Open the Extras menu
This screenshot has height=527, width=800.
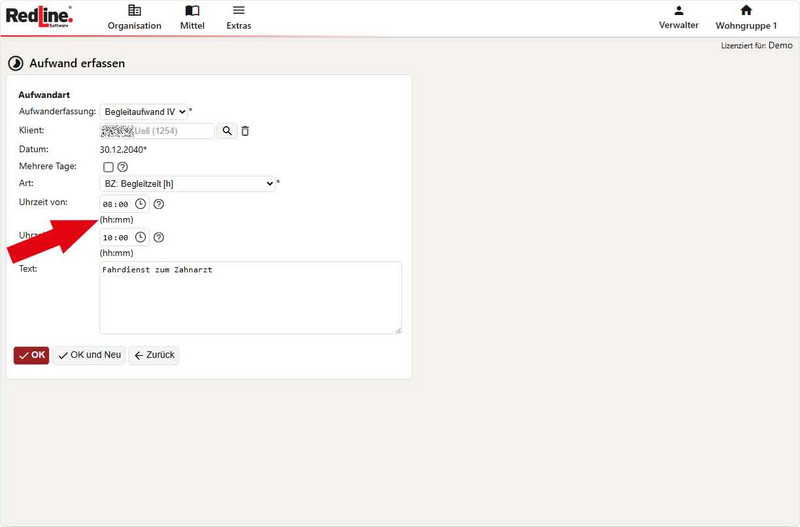239,17
